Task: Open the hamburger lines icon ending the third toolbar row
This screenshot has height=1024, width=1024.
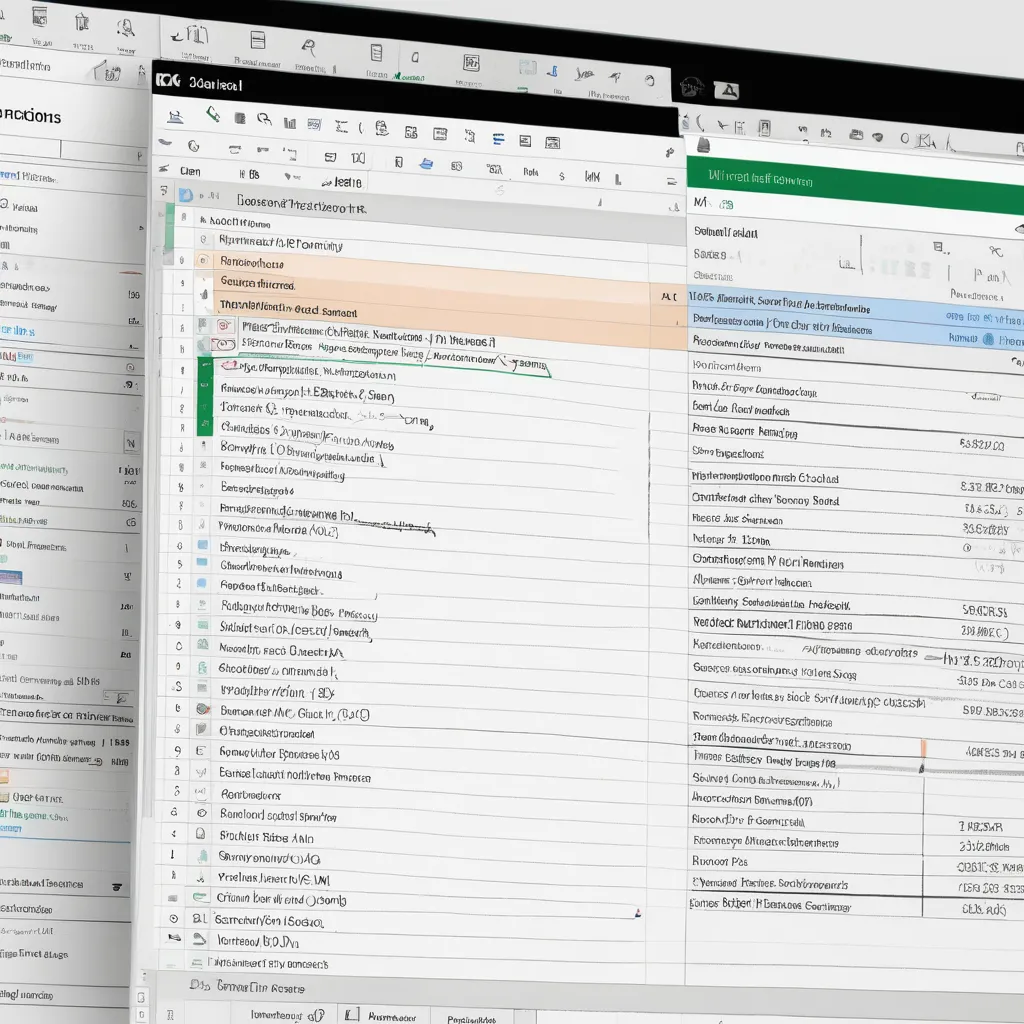Action: coord(671,181)
